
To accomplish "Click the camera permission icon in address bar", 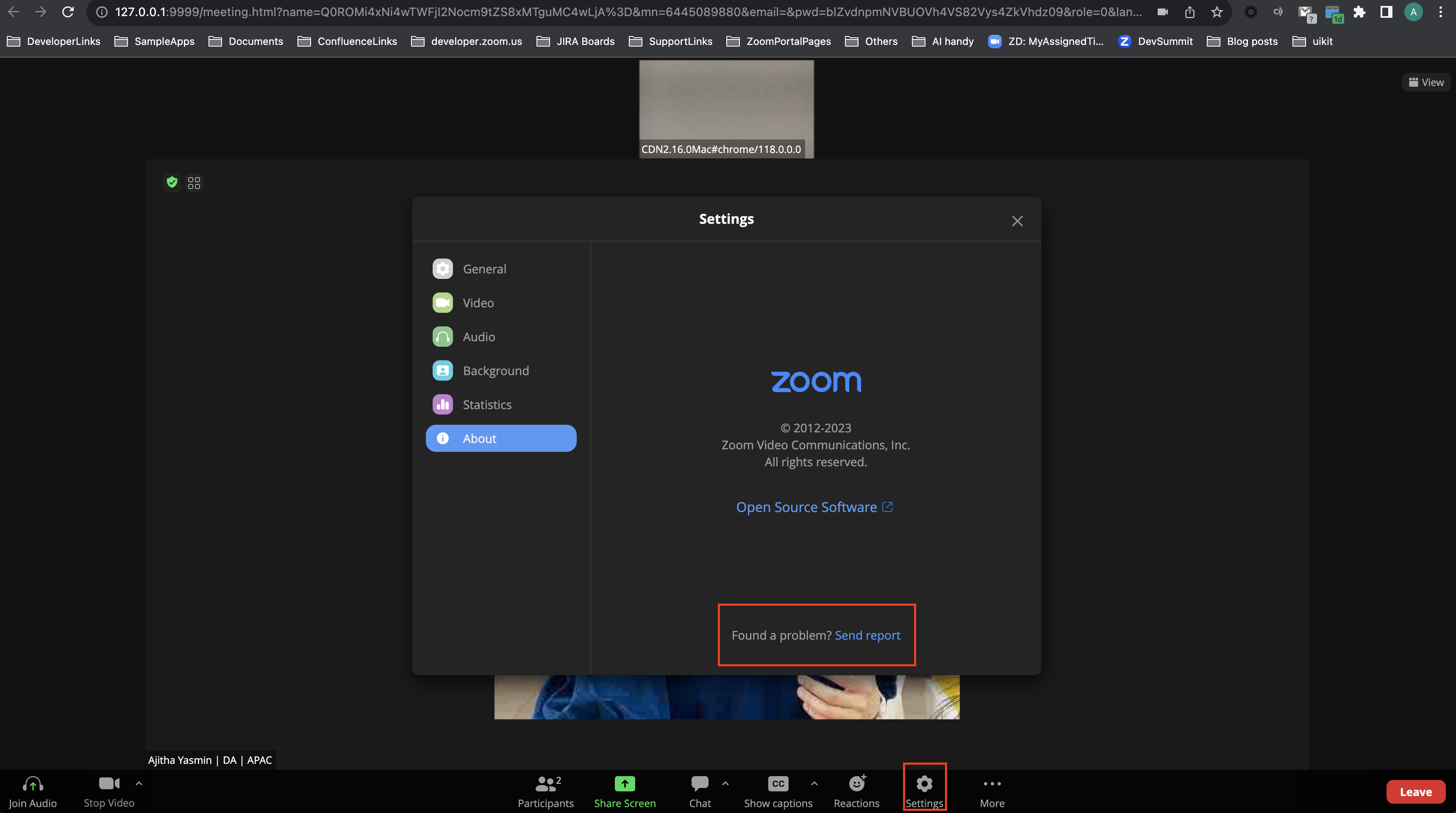I will coord(1162,12).
